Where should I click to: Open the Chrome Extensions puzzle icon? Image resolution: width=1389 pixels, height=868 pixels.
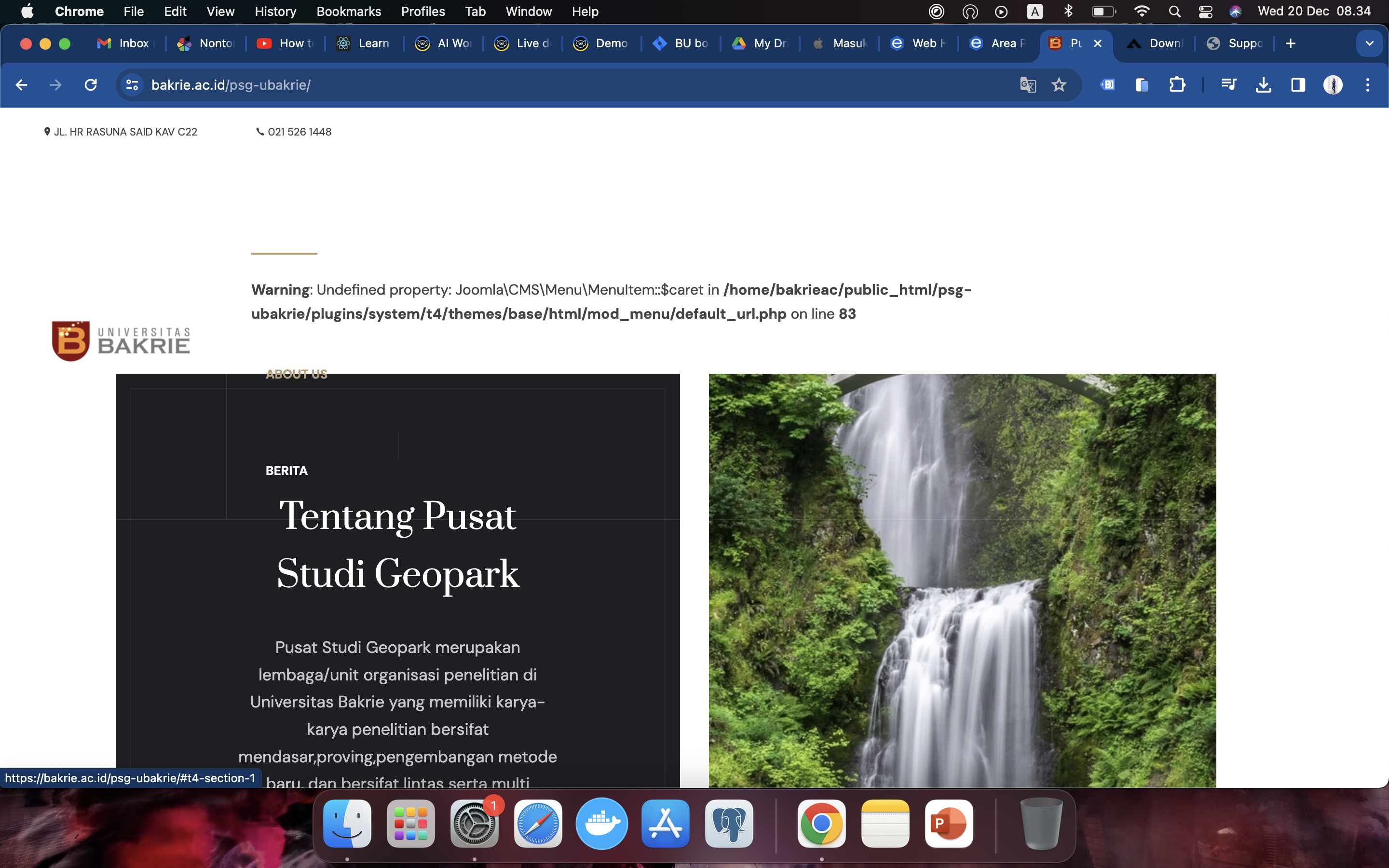coord(1177,85)
